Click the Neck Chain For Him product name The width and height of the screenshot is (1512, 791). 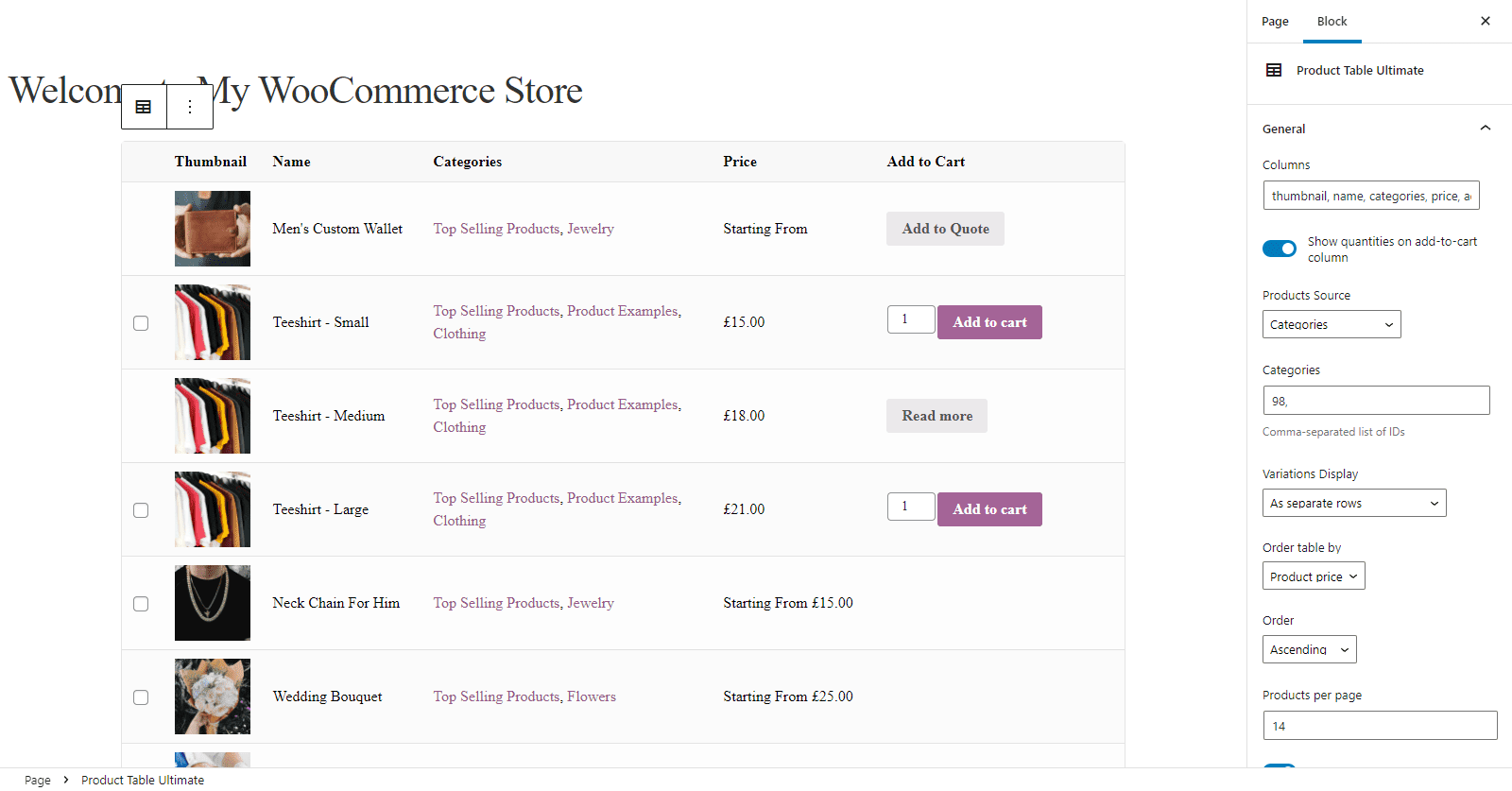click(336, 603)
